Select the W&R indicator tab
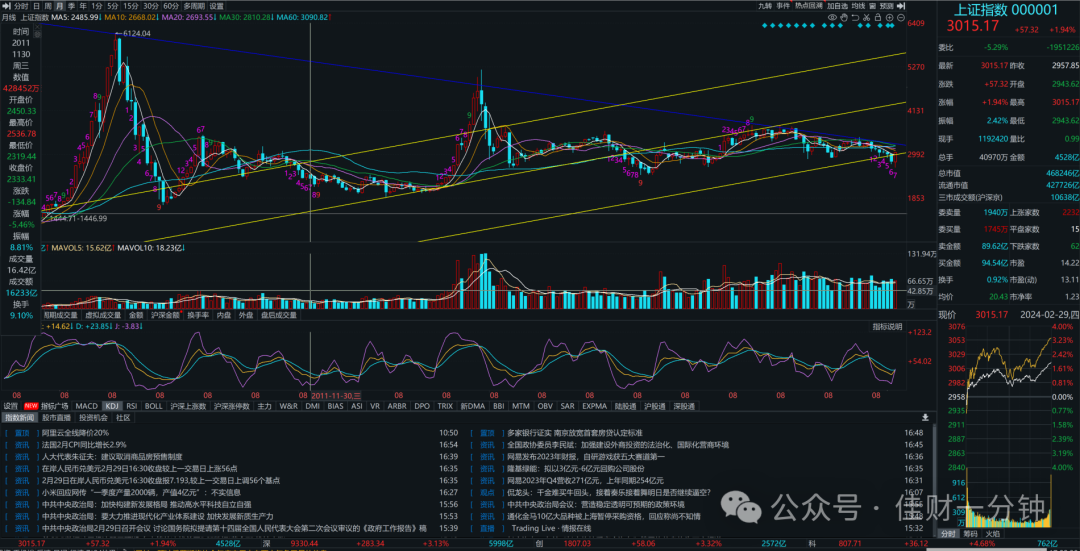The height and width of the screenshot is (551, 1080). [x=289, y=406]
